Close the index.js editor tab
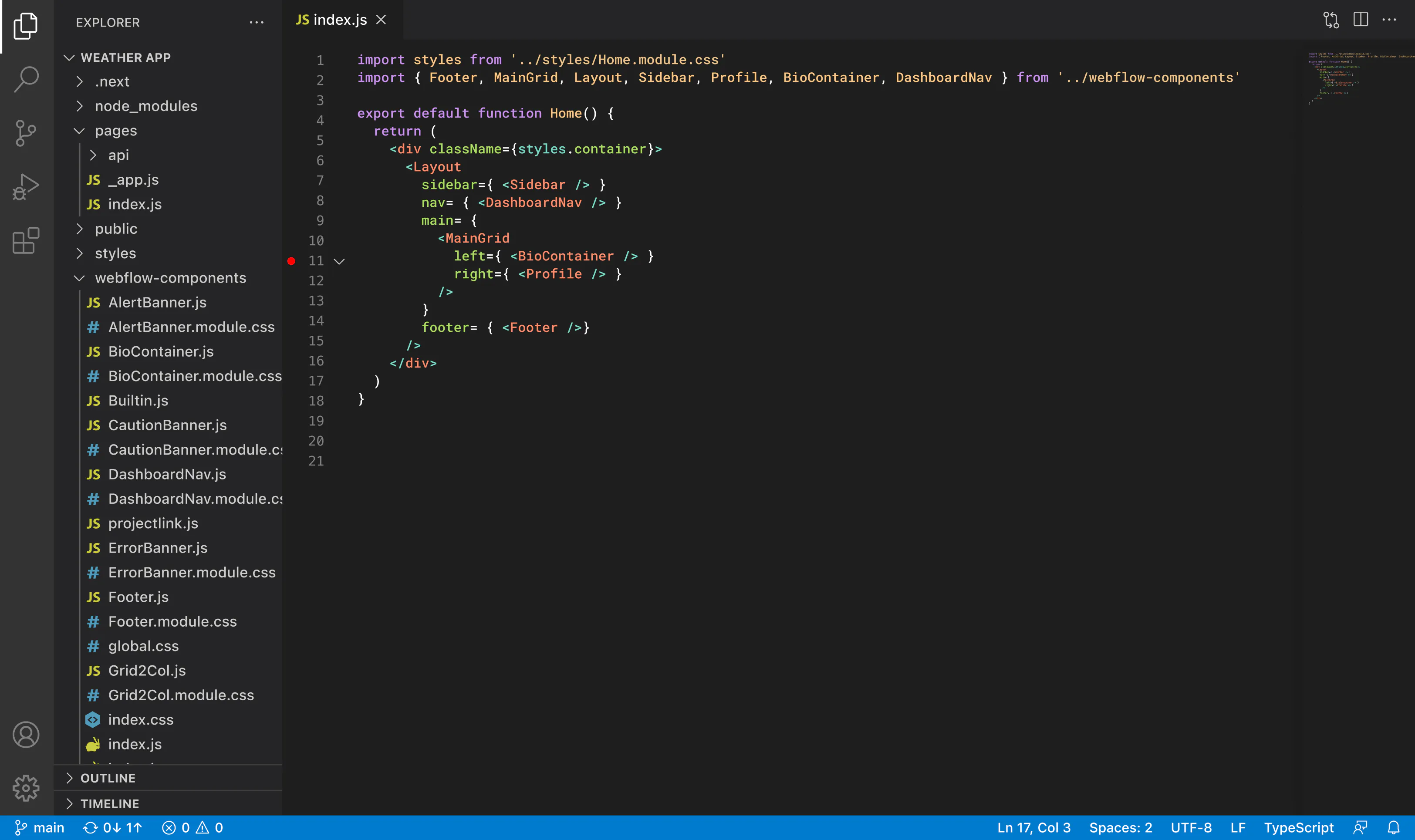1415x840 pixels. 381,20
